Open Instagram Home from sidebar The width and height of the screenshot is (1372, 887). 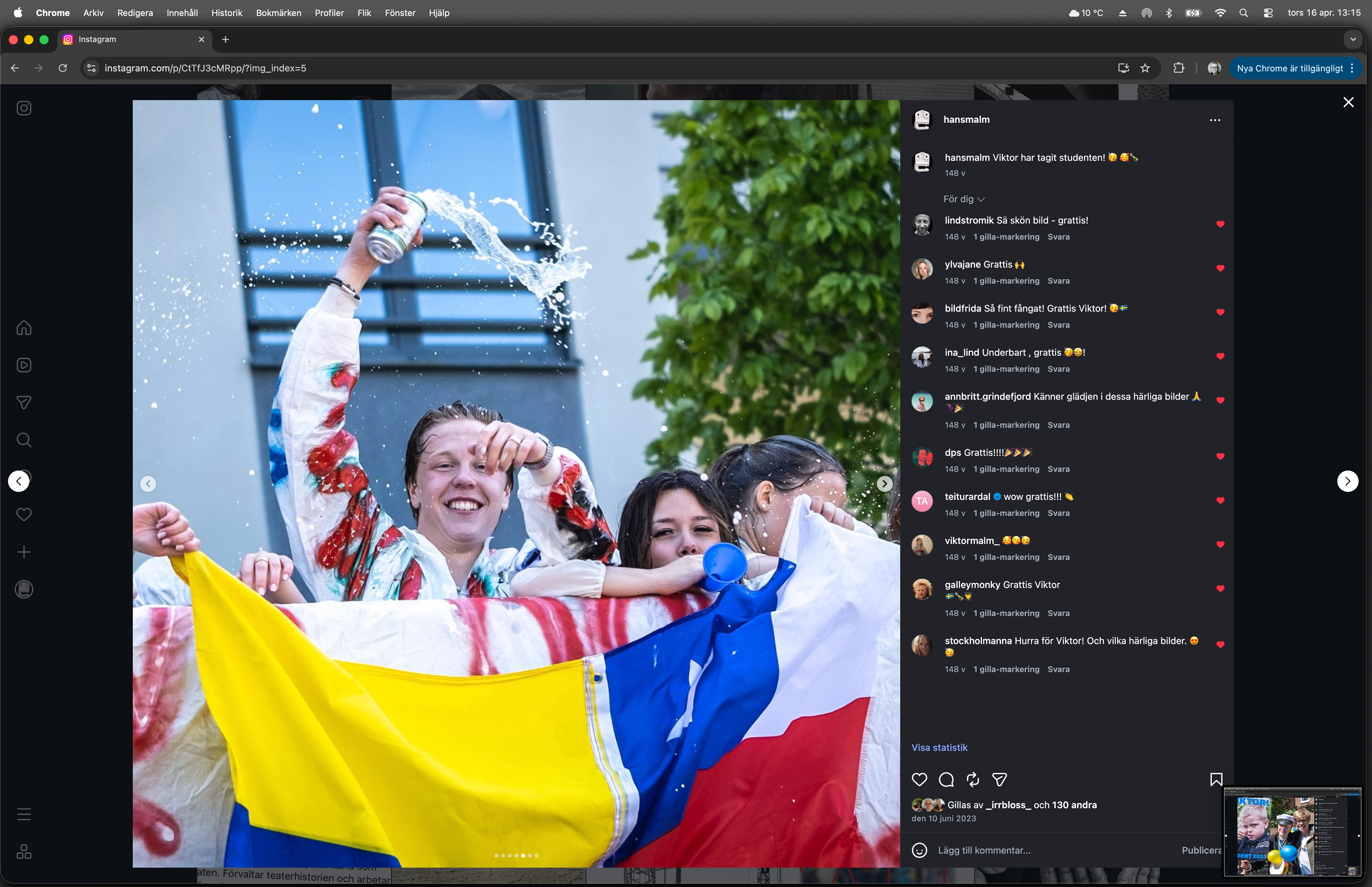(x=24, y=328)
